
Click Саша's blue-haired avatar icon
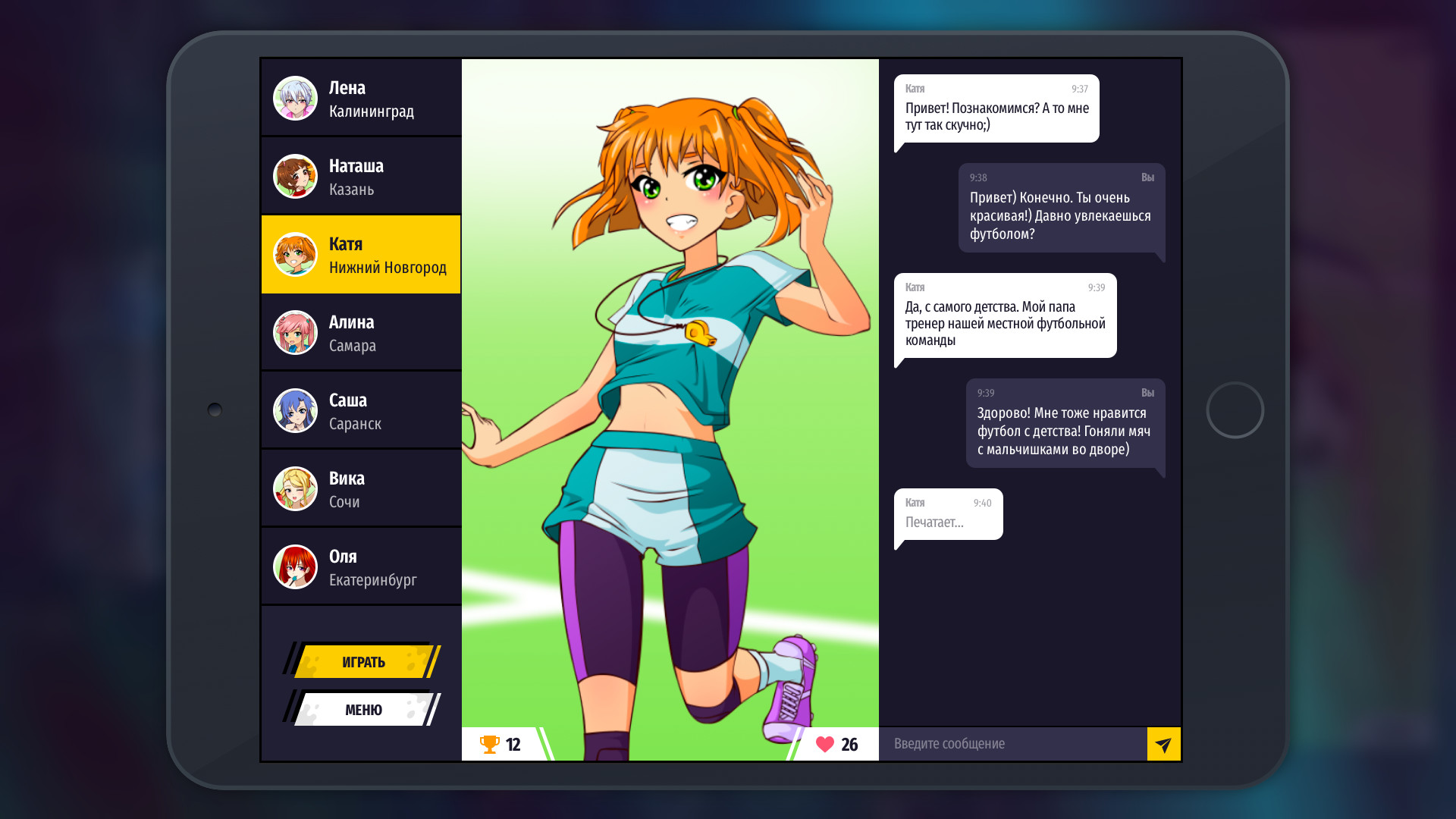(295, 411)
